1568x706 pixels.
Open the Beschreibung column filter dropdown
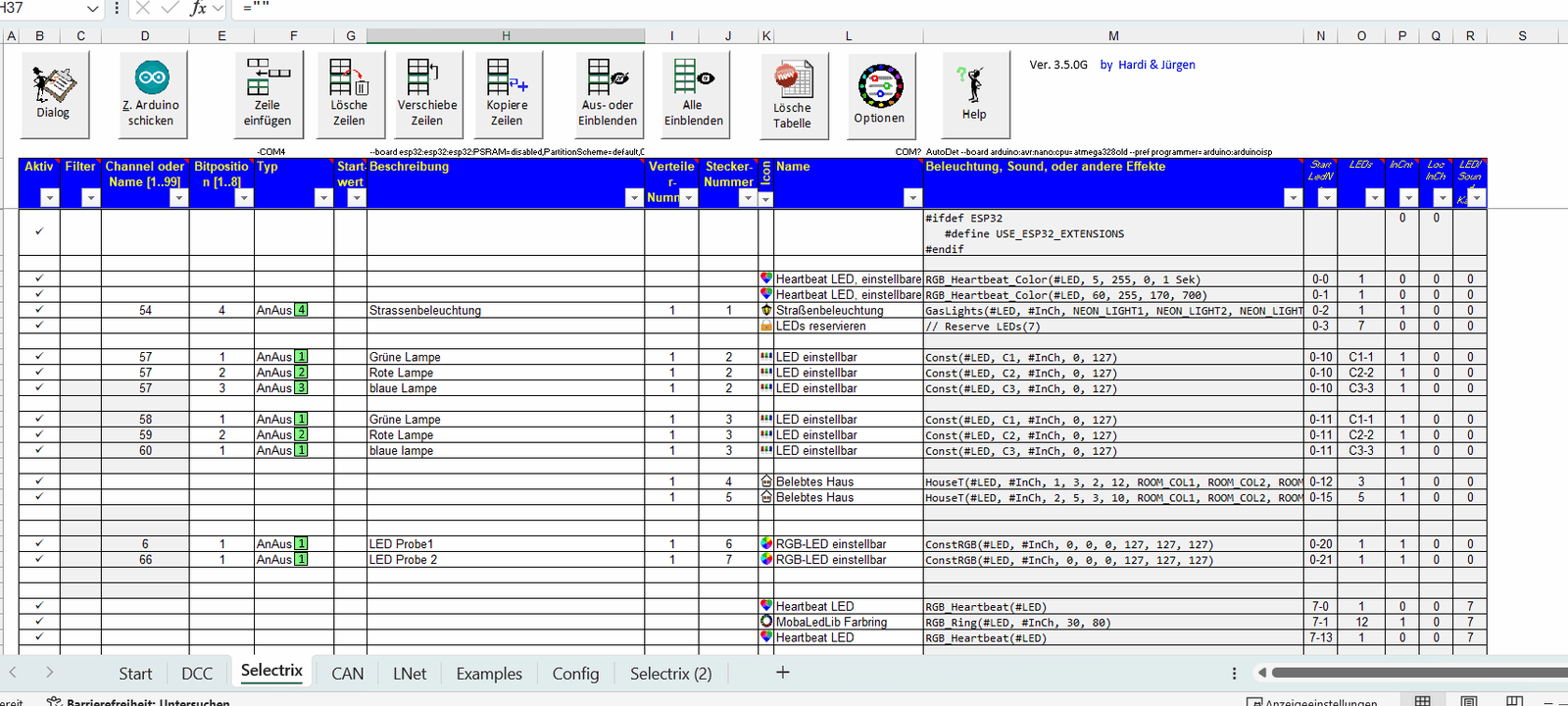point(633,198)
